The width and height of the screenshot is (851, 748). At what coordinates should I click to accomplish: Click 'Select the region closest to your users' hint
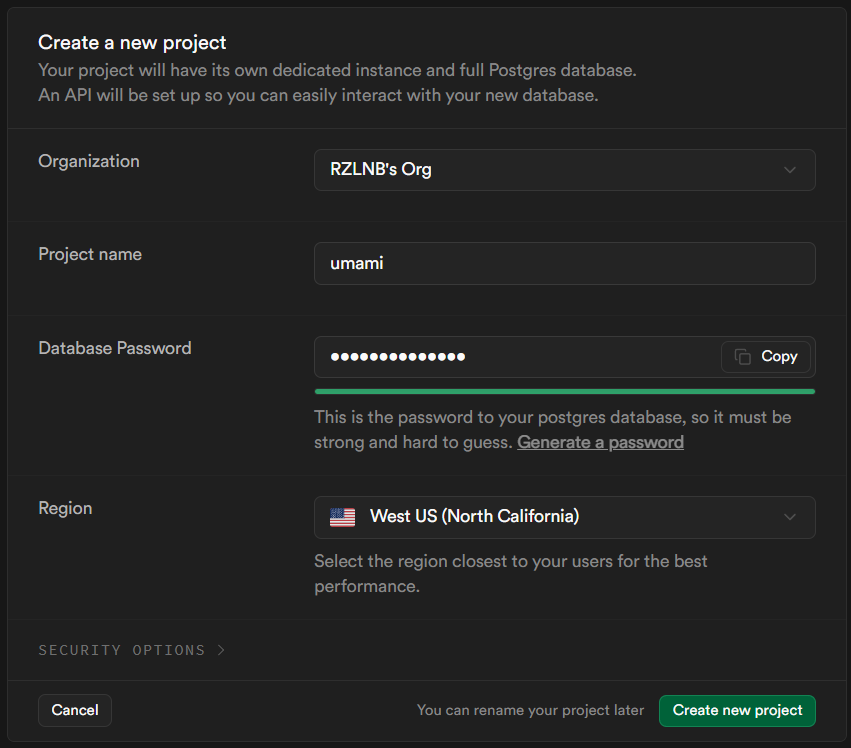coord(511,573)
